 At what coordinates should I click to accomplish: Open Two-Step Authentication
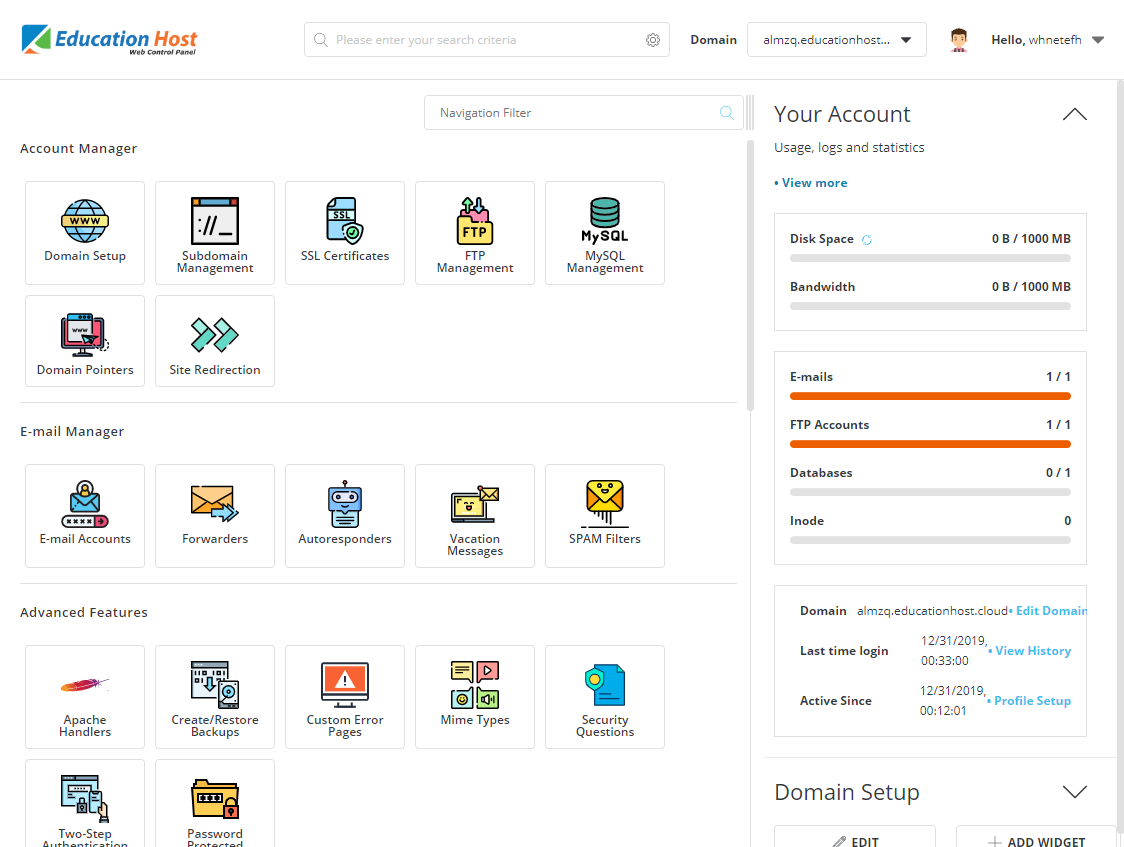coord(85,803)
